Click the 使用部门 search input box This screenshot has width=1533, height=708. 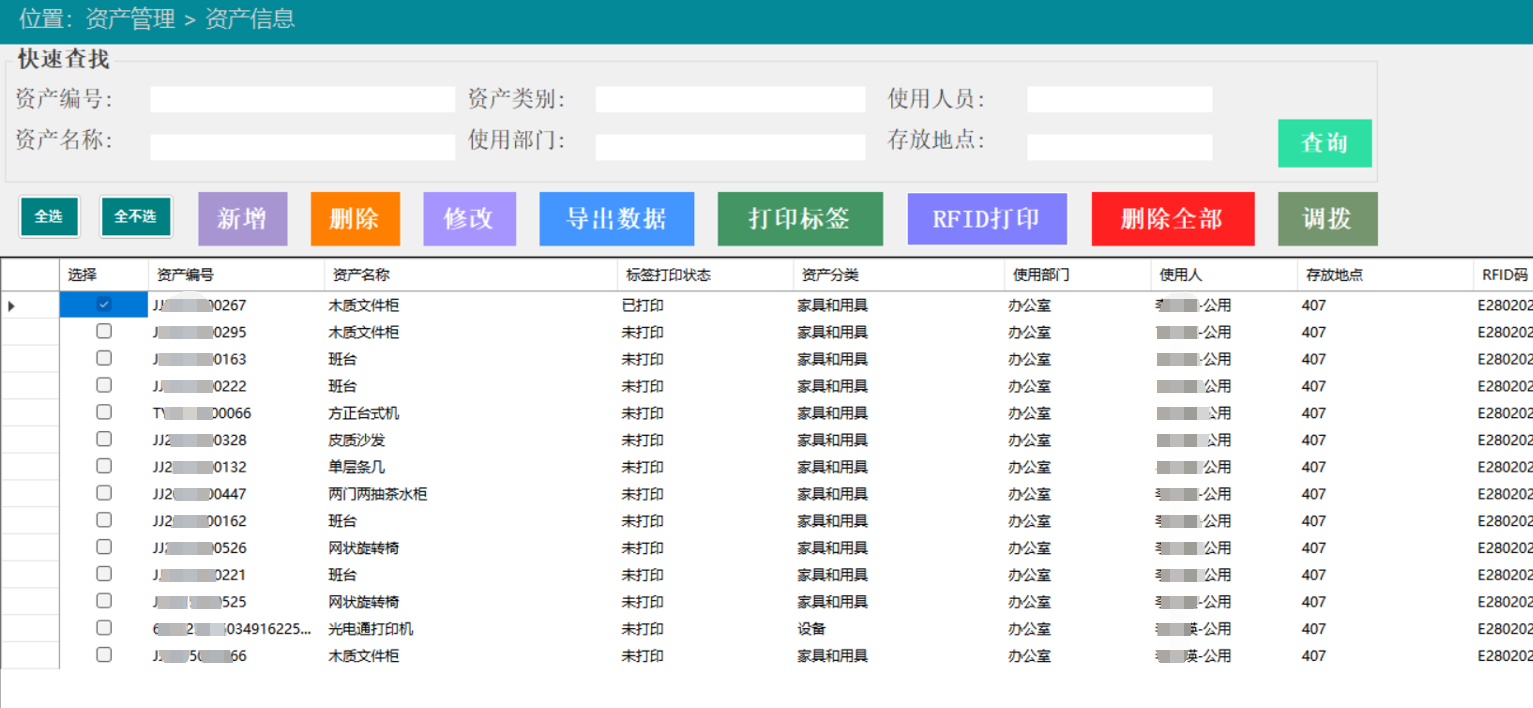(x=730, y=147)
